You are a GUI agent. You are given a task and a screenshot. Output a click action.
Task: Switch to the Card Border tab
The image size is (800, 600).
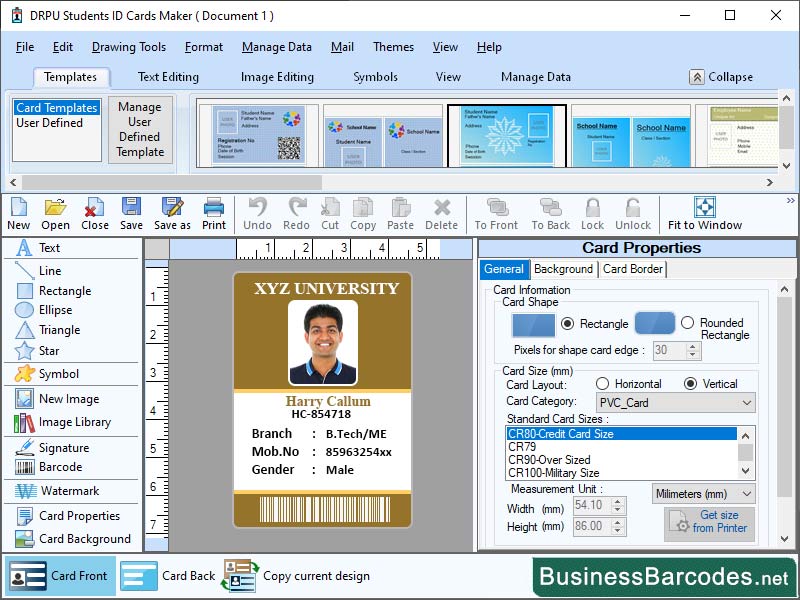click(632, 269)
